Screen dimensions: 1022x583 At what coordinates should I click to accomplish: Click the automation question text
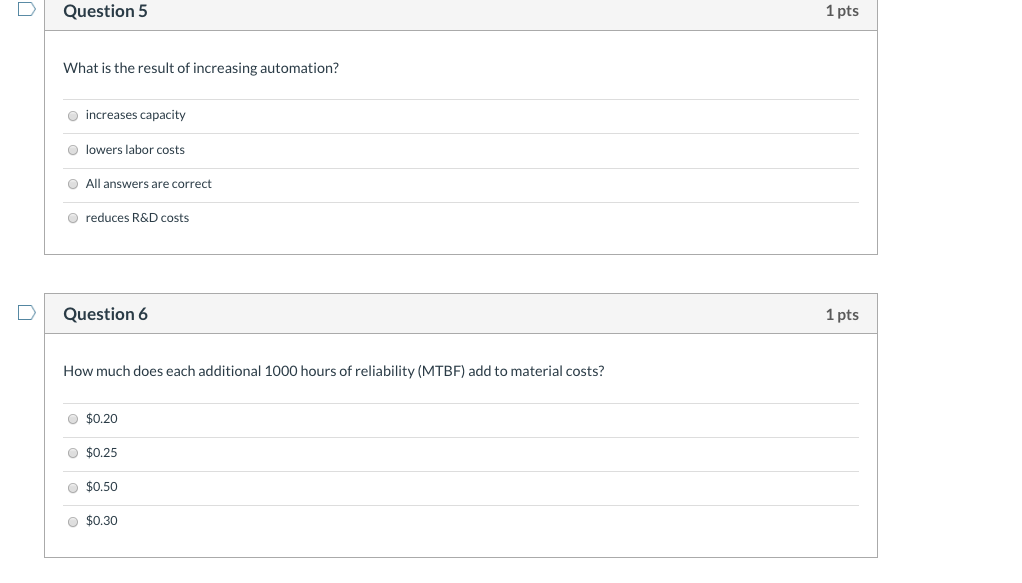pyautogui.click(x=201, y=68)
